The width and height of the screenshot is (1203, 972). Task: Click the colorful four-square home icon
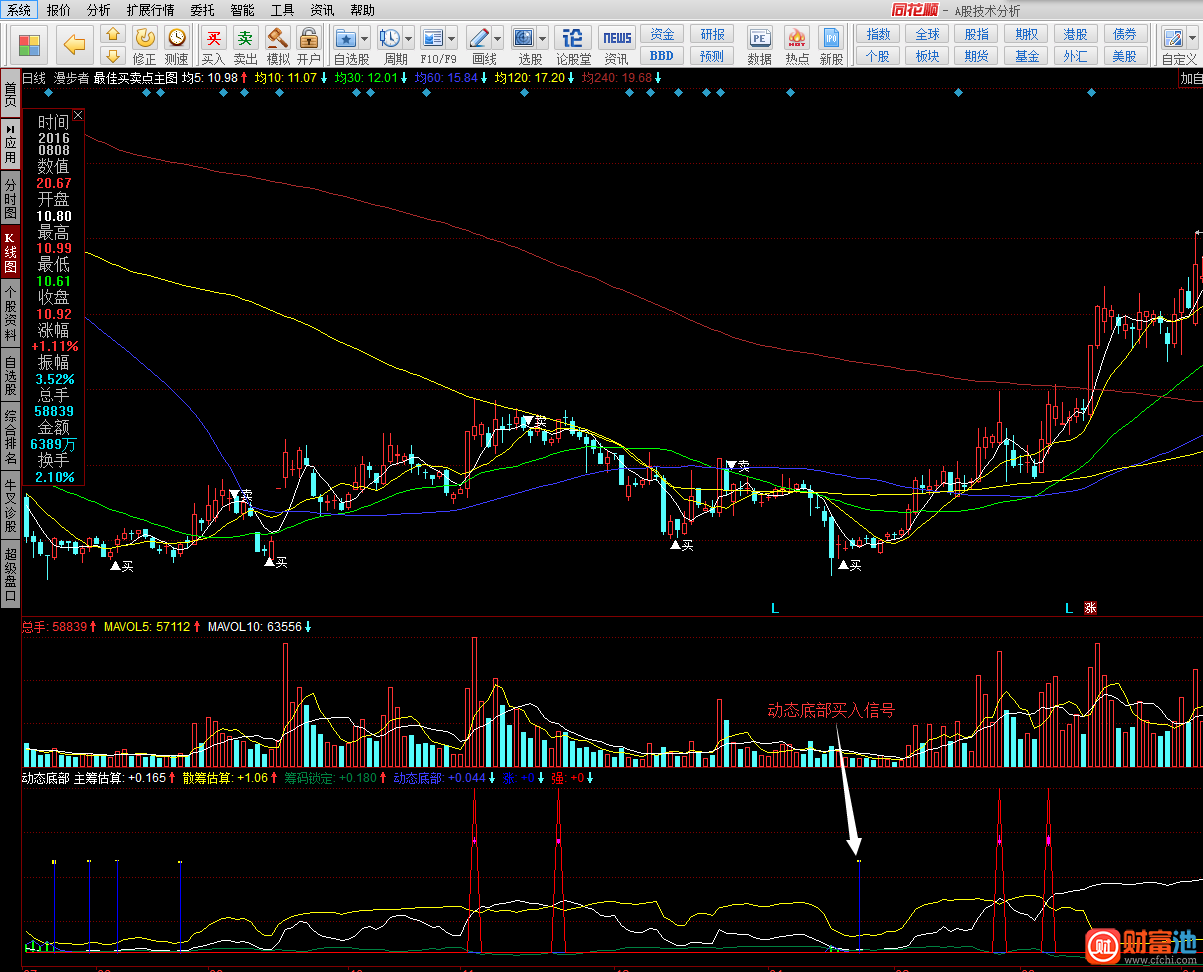[x=30, y=45]
